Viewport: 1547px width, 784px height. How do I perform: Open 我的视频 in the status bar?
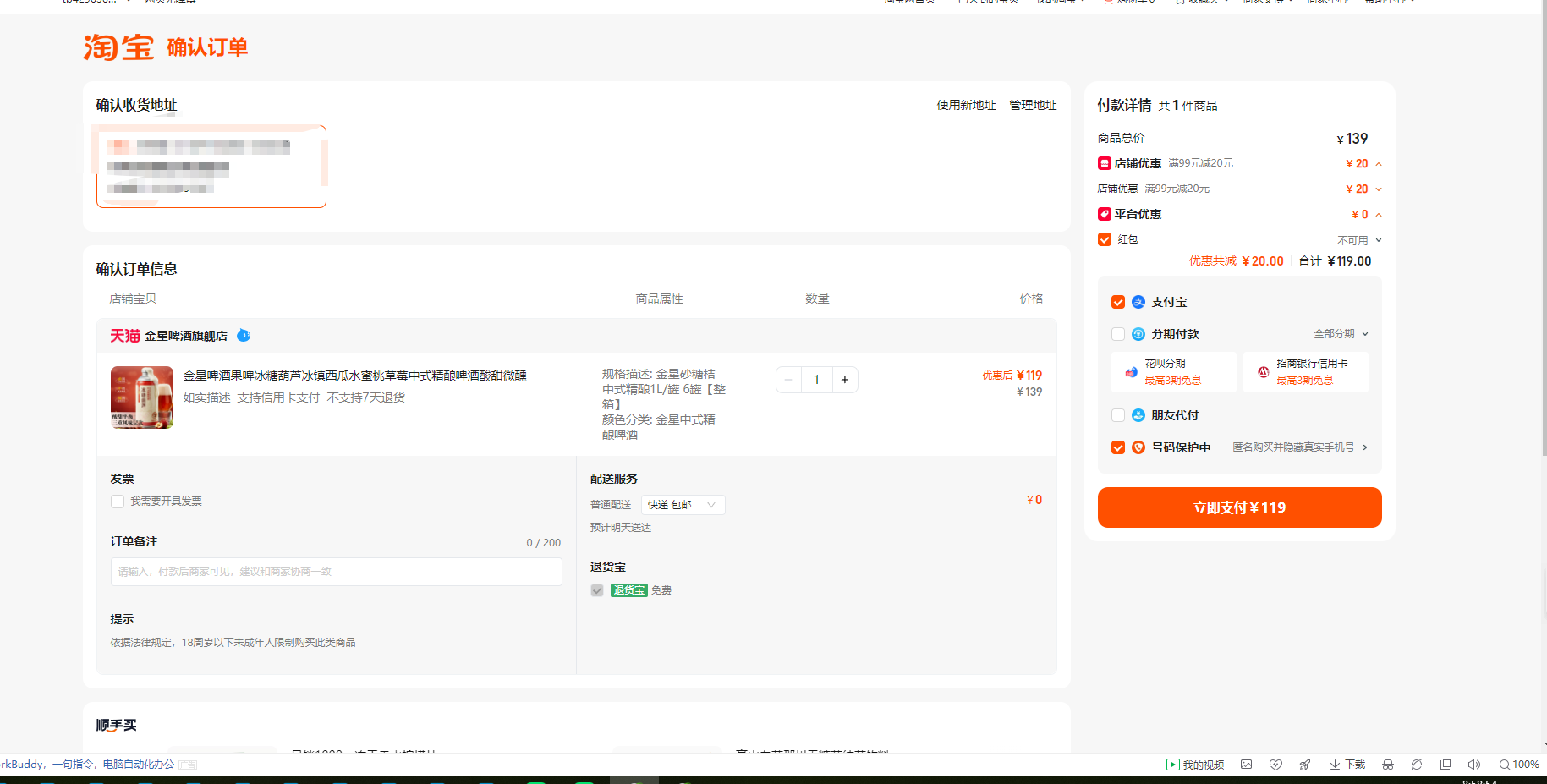coord(1195,765)
